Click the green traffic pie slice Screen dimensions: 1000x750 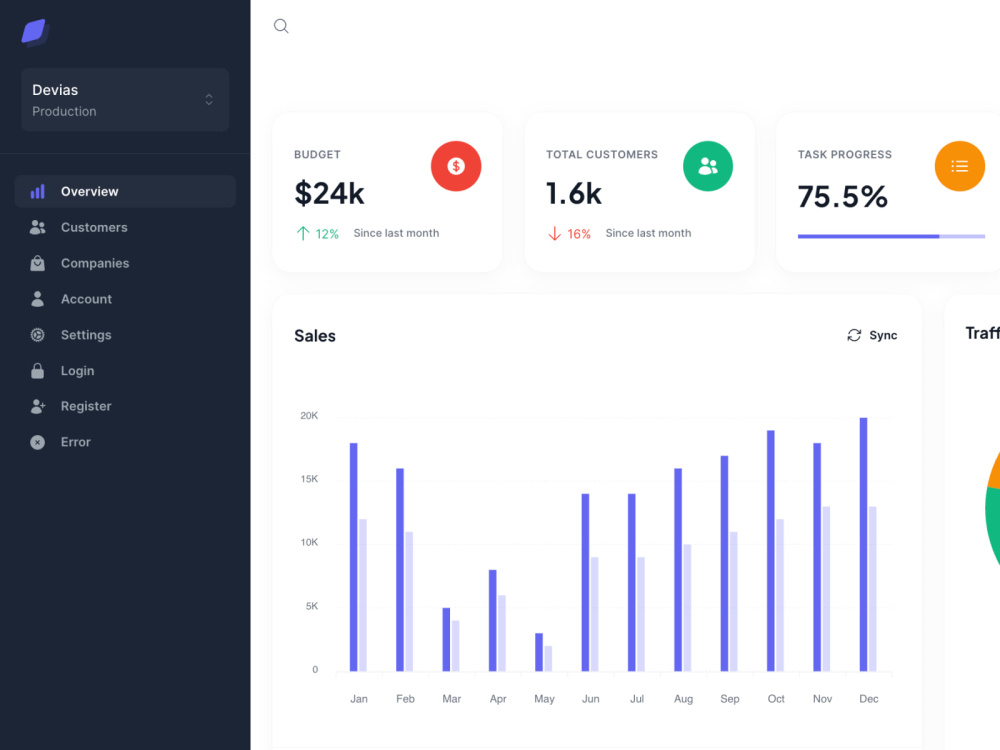pyautogui.click(x=992, y=526)
